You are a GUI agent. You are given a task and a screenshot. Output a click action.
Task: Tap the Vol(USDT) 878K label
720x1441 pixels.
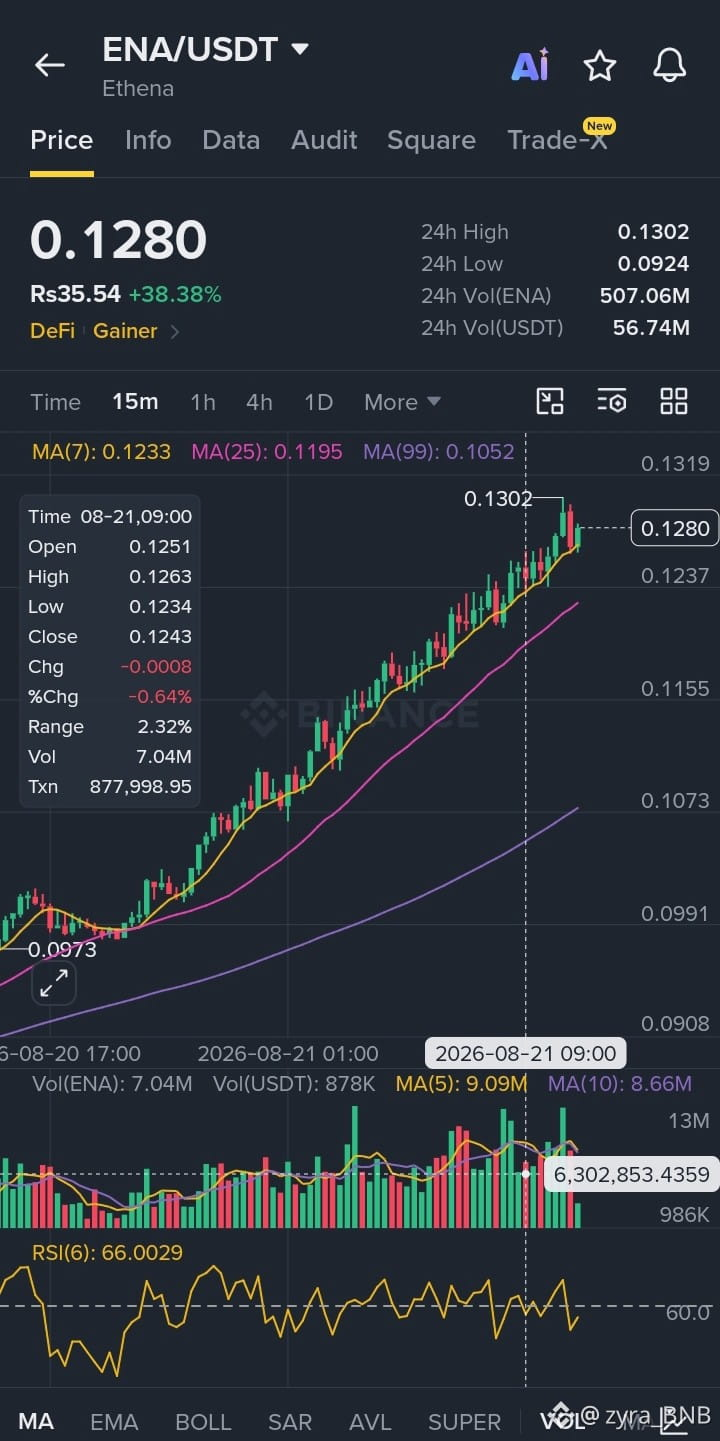click(294, 1084)
